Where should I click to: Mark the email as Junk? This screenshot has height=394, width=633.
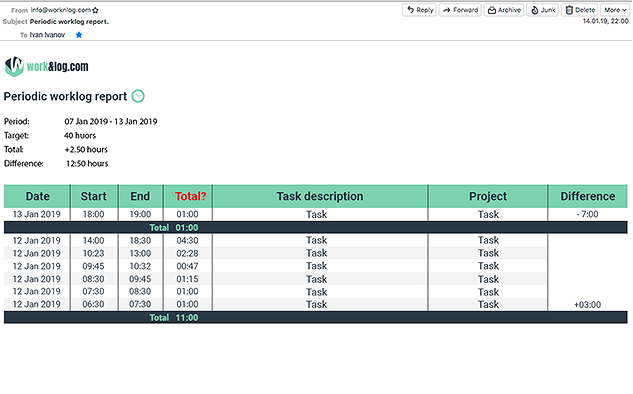pyautogui.click(x=543, y=10)
